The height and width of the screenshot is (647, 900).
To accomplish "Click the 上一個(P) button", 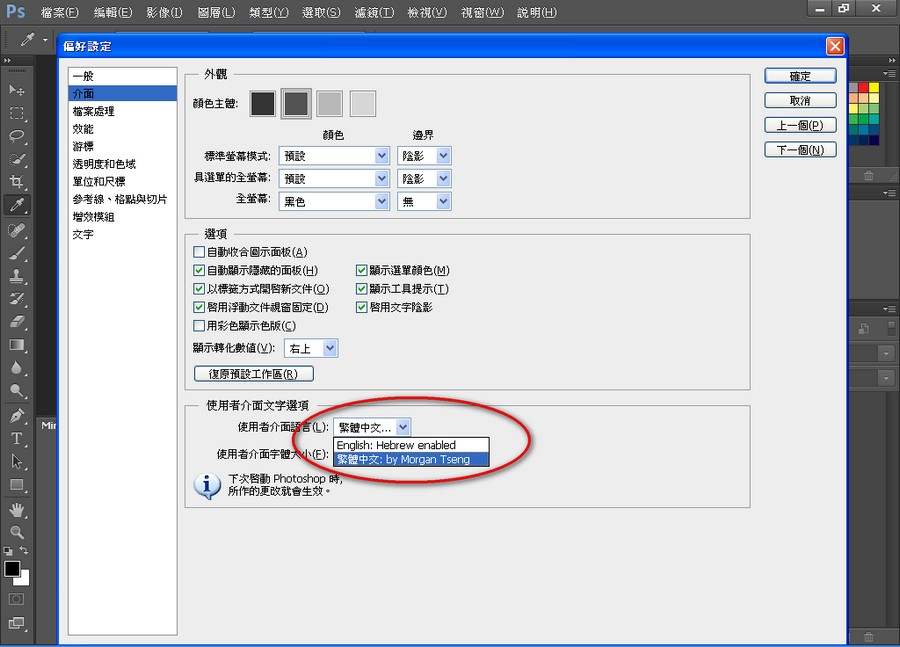I will [800, 125].
